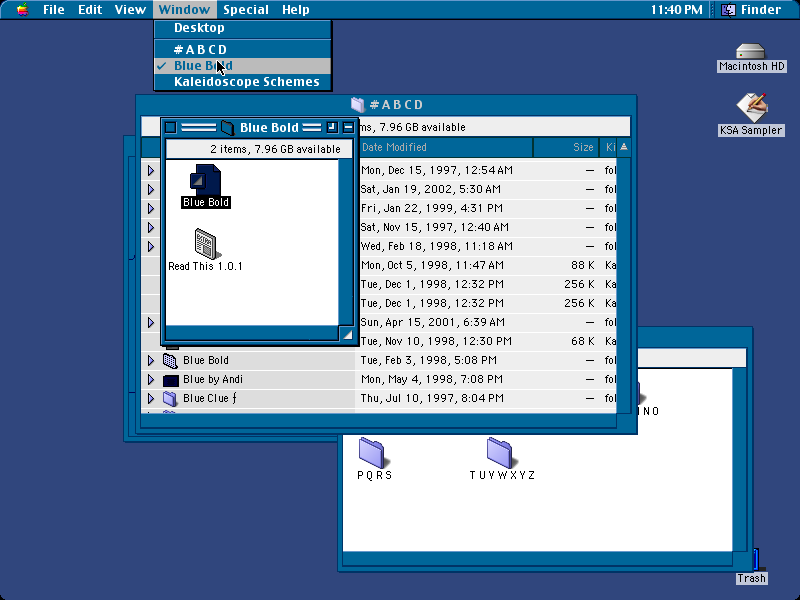Click "2 items, 7.96 GB available" status text

click(x=275, y=149)
